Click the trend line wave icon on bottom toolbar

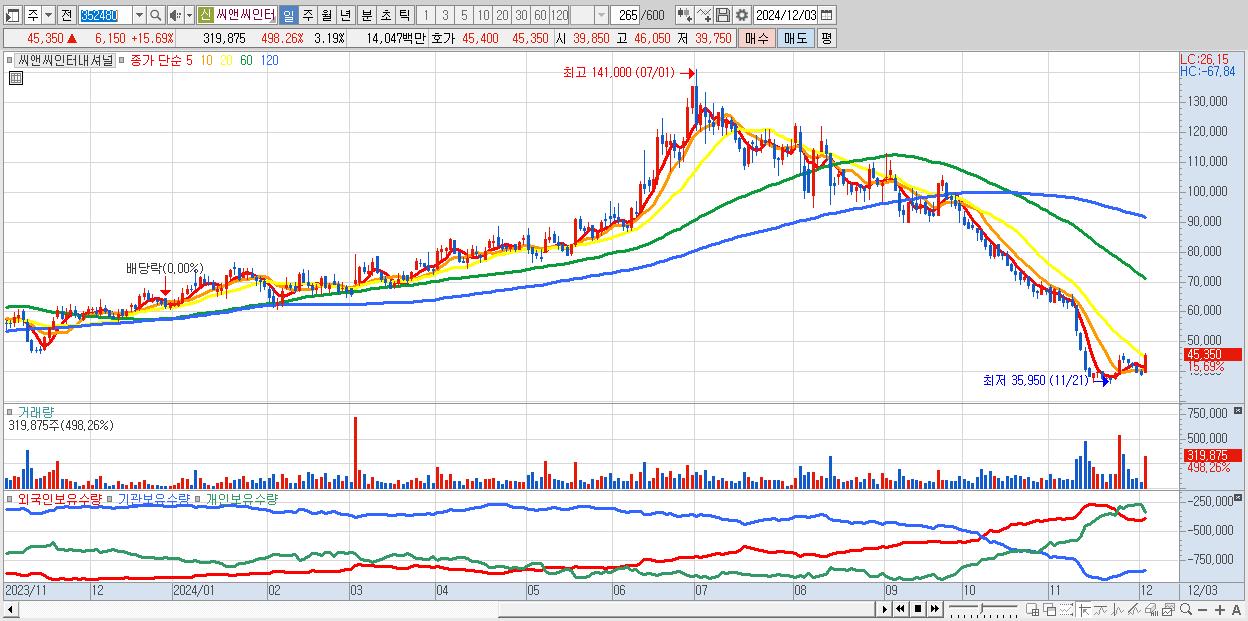coord(1101,609)
